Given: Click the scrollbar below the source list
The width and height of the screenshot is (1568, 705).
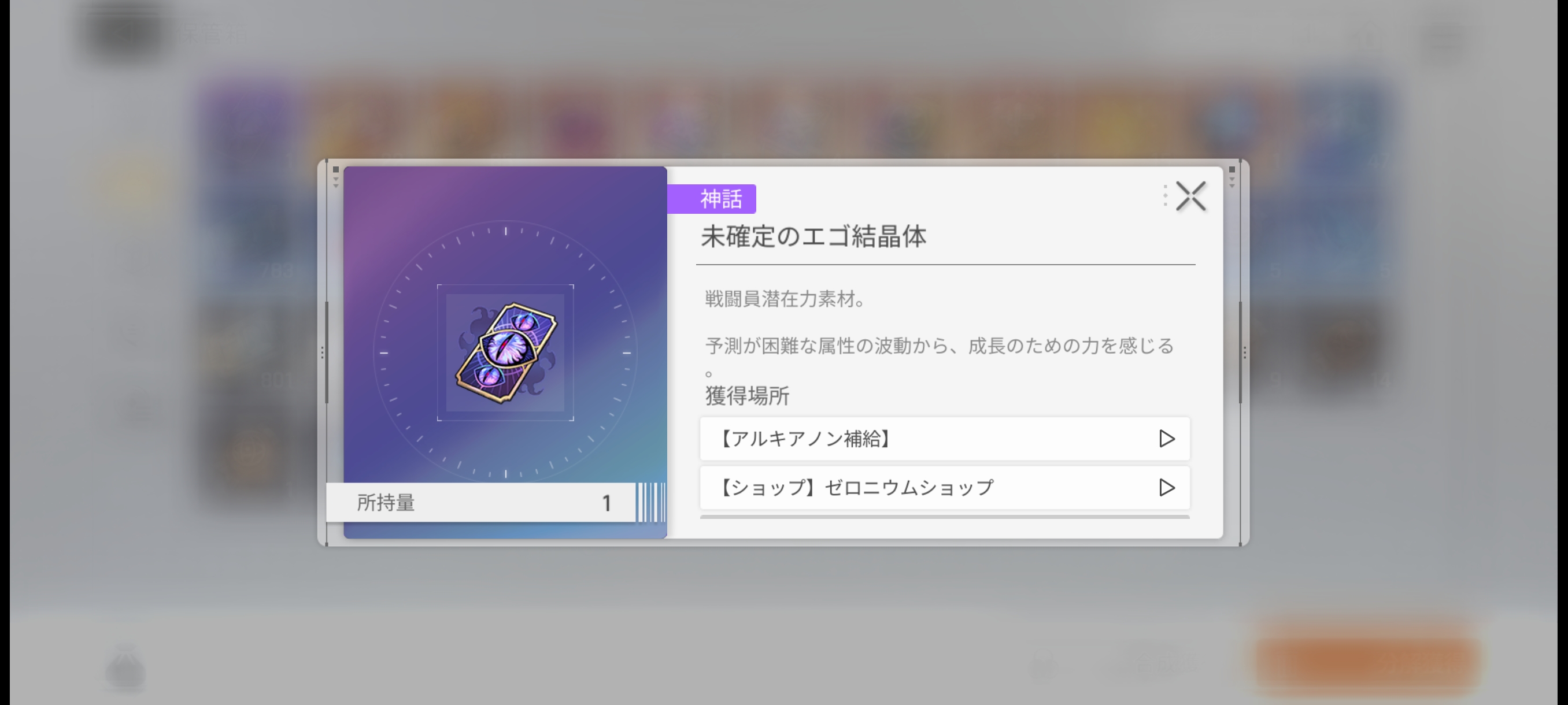Looking at the screenshot, I should (944, 517).
